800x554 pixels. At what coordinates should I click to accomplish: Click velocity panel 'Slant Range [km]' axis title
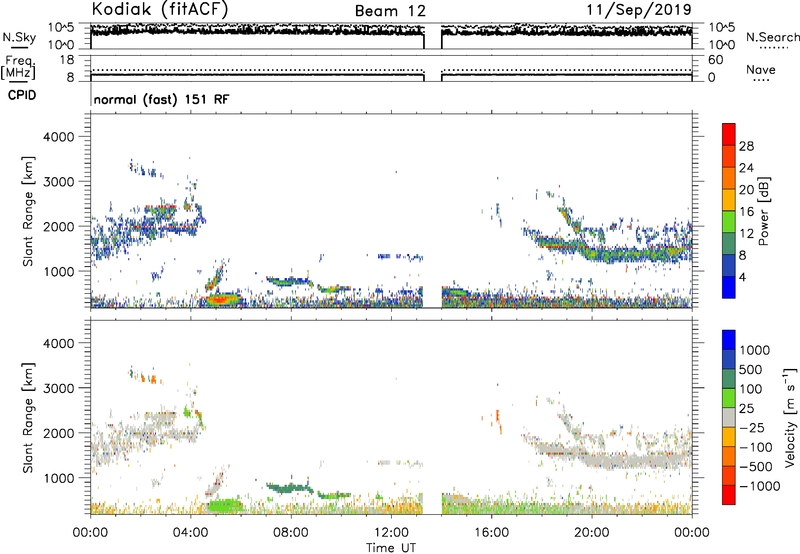click(x=28, y=417)
